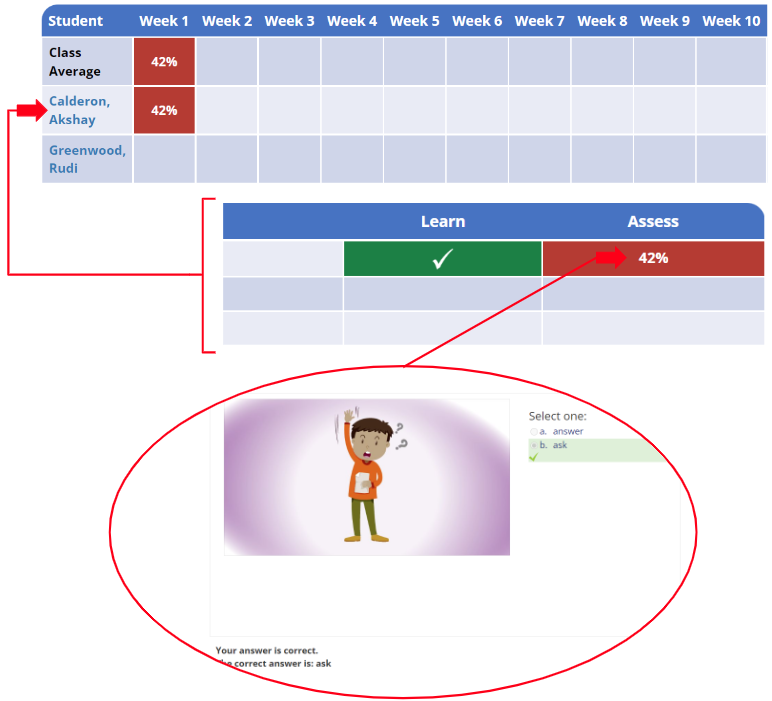Select radio option b. ask
Image resolution: width=772 pixels, height=701 pixels.
pyautogui.click(x=533, y=445)
